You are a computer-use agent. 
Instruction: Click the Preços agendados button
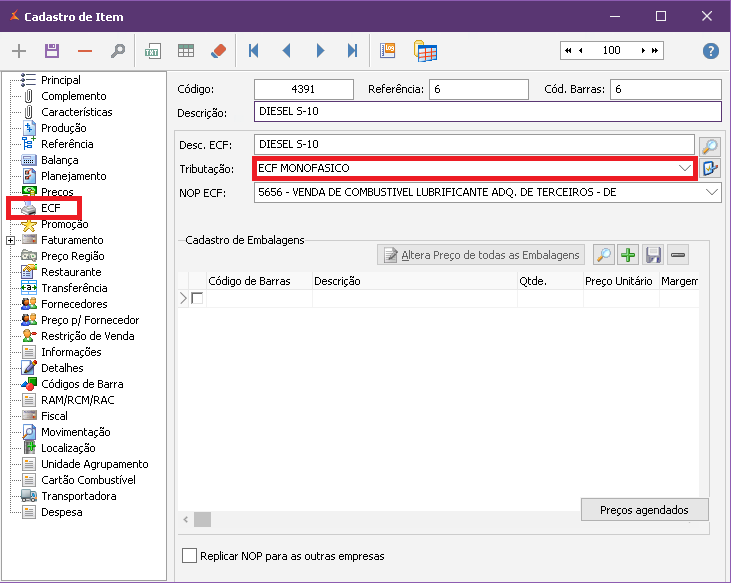point(644,510)
